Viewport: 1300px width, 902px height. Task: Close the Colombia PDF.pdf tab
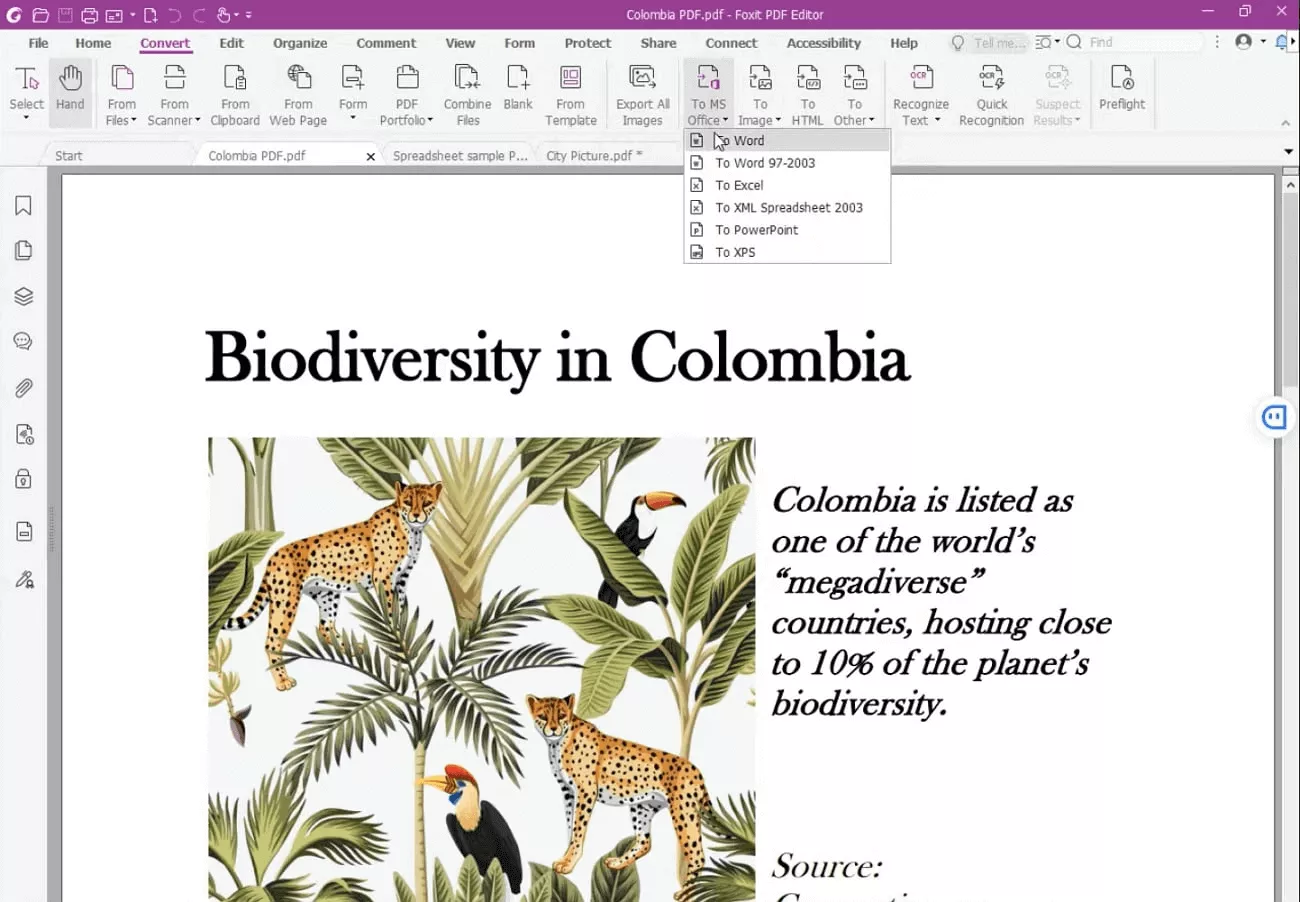[x=371, y=157]
